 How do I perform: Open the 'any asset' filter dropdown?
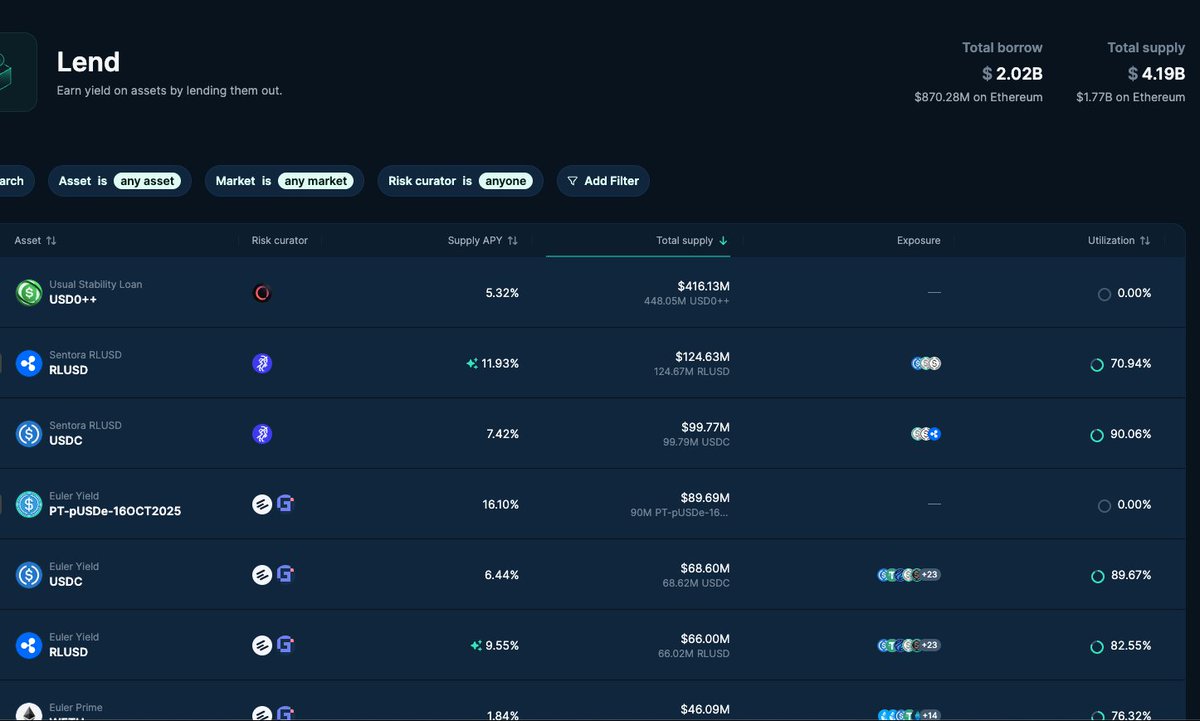coord(147,180)
